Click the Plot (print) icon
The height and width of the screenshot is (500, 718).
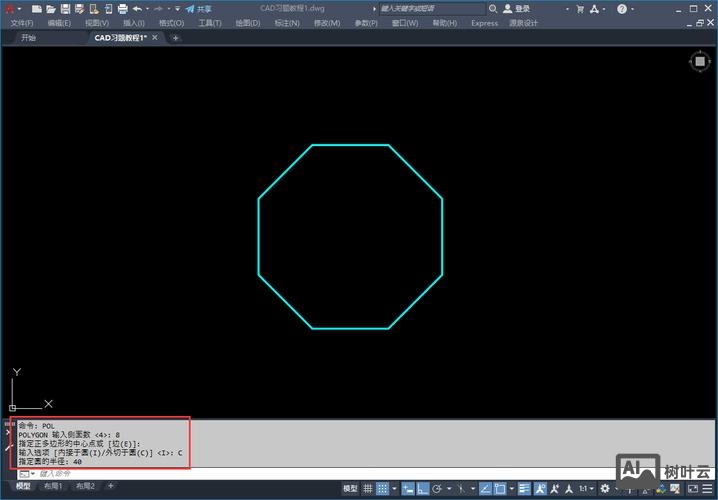[122, 8]
